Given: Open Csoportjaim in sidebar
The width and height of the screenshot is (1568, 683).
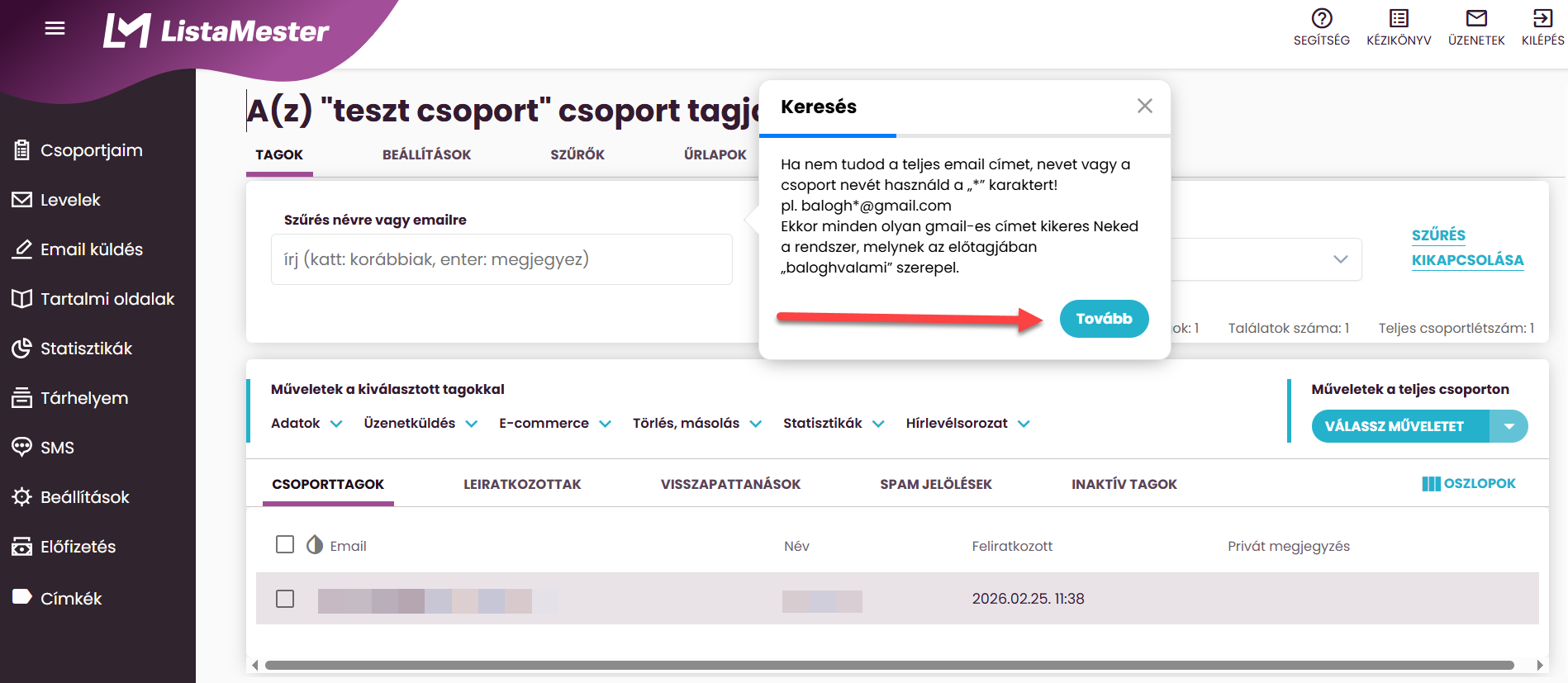Looking at the screenshot, I should click(78, 150).
